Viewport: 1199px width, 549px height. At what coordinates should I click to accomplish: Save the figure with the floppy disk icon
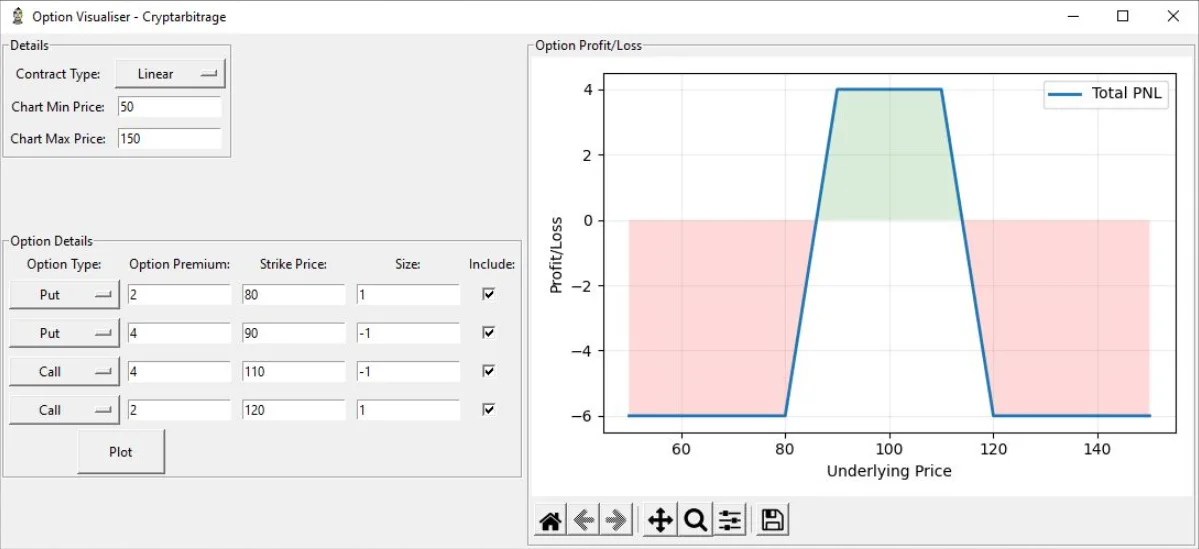tap(772, 521)
